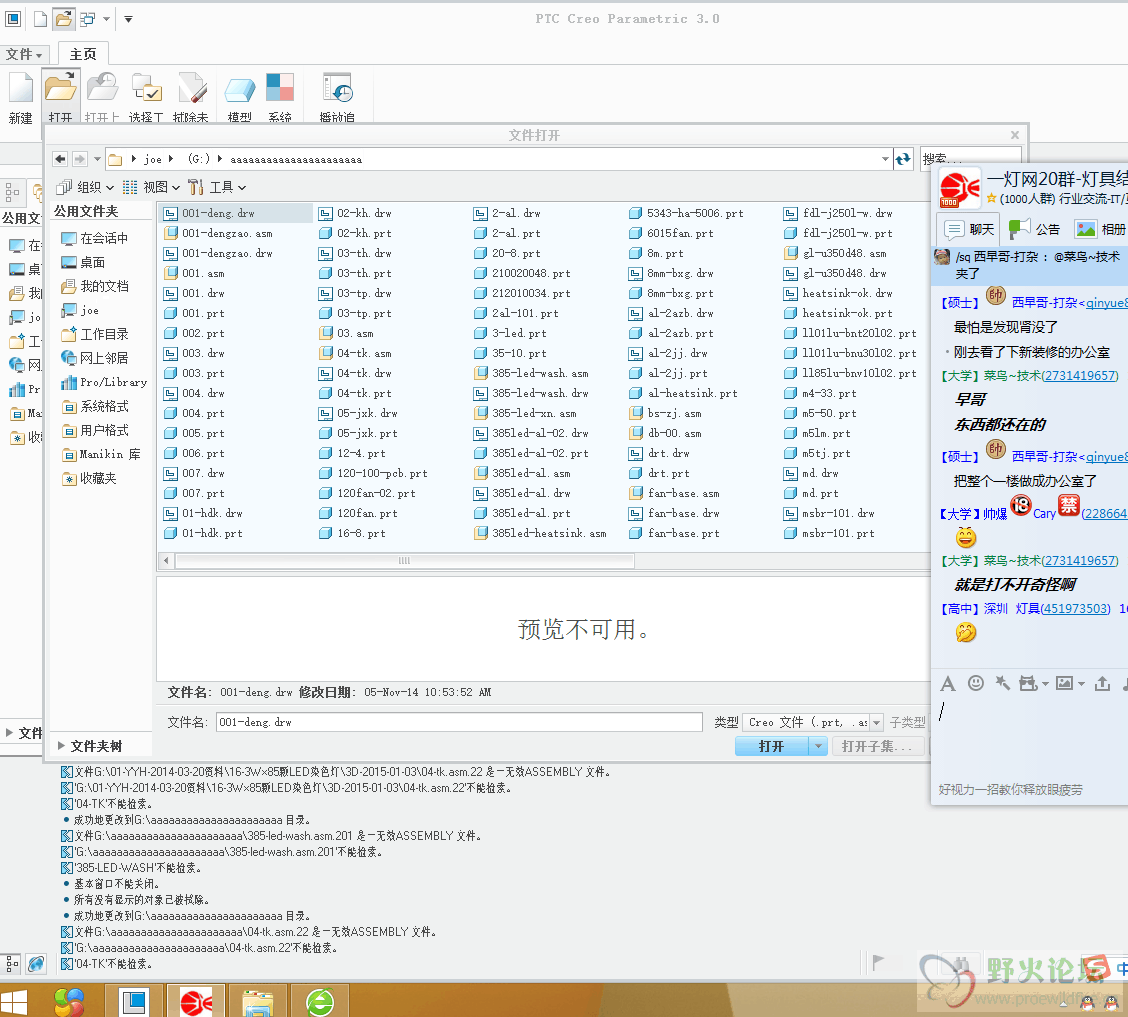Click the green browser icon on the taskbar
Viewport: 1128px width, 1017px height.
pos(319,1003)
